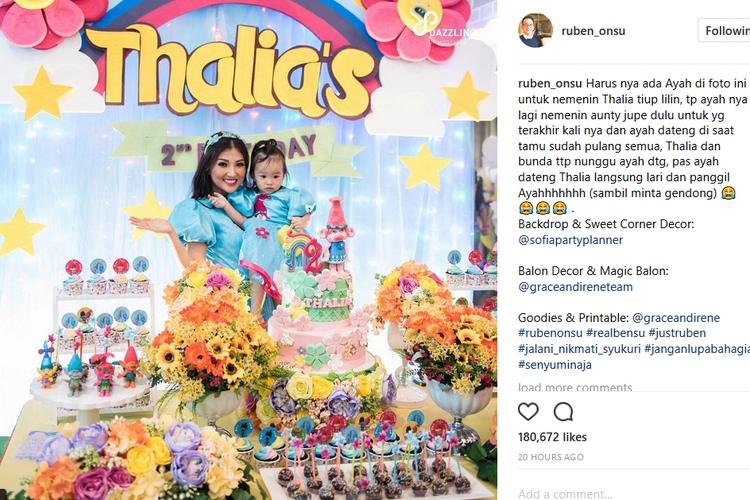Open the #realbensu hashtag
The image size is (750, 500).
pyautogui.click(x=615, y=333)
